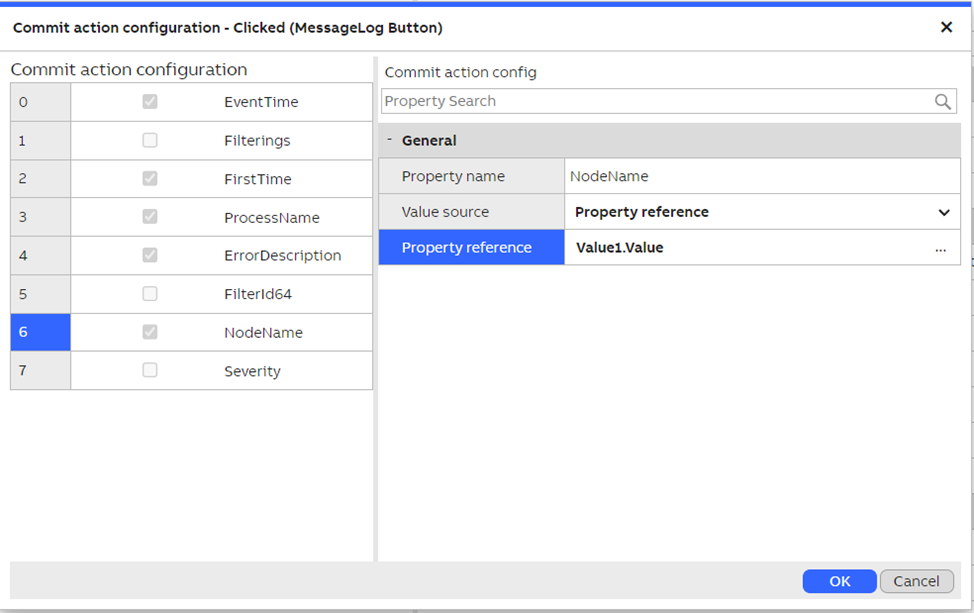Click the NodeName list entry
Screen dimensions: 974x613
pyautogui.click(x=263, y=332)
